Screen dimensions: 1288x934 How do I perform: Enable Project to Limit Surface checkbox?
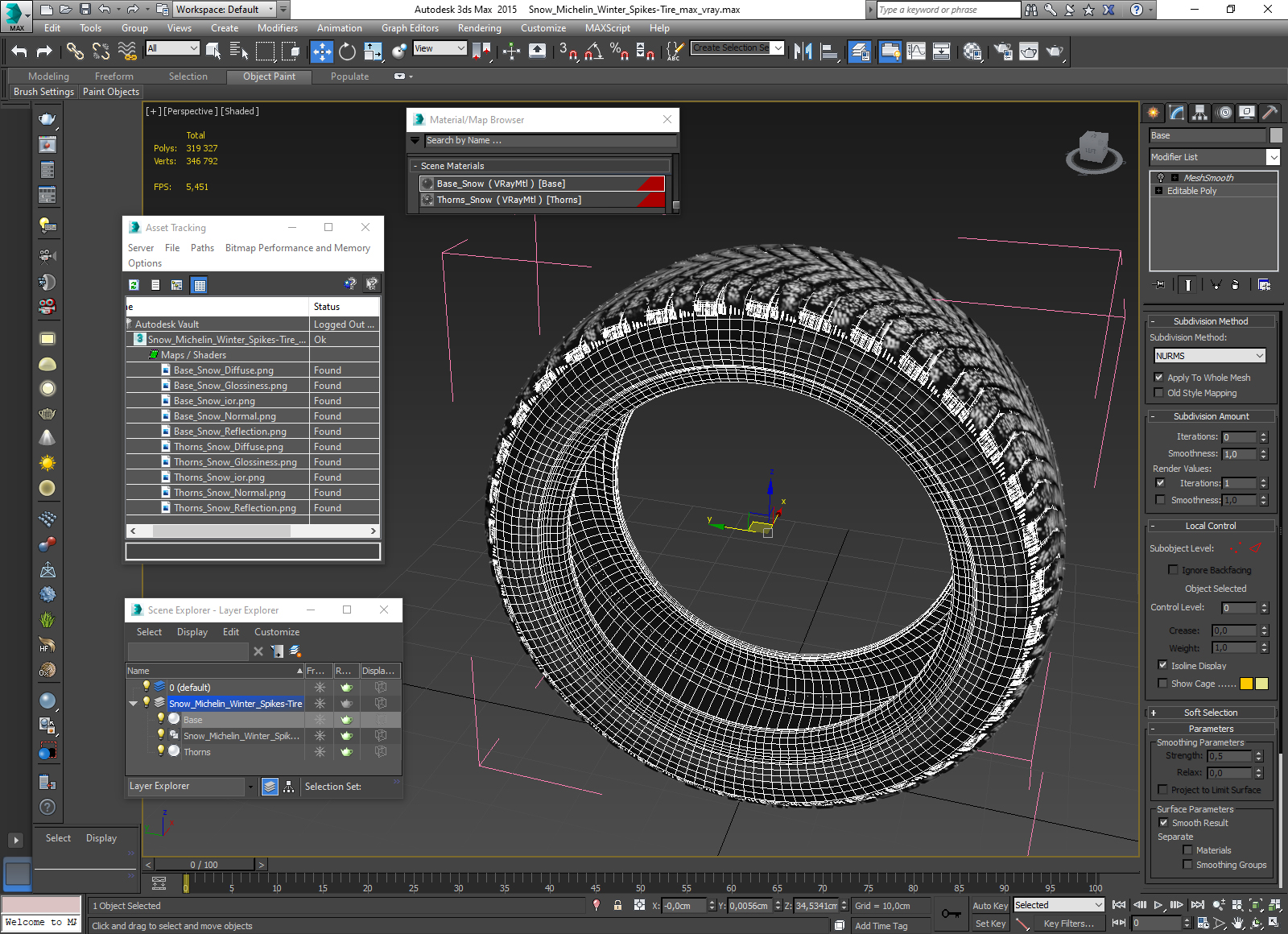(1162, 789)
